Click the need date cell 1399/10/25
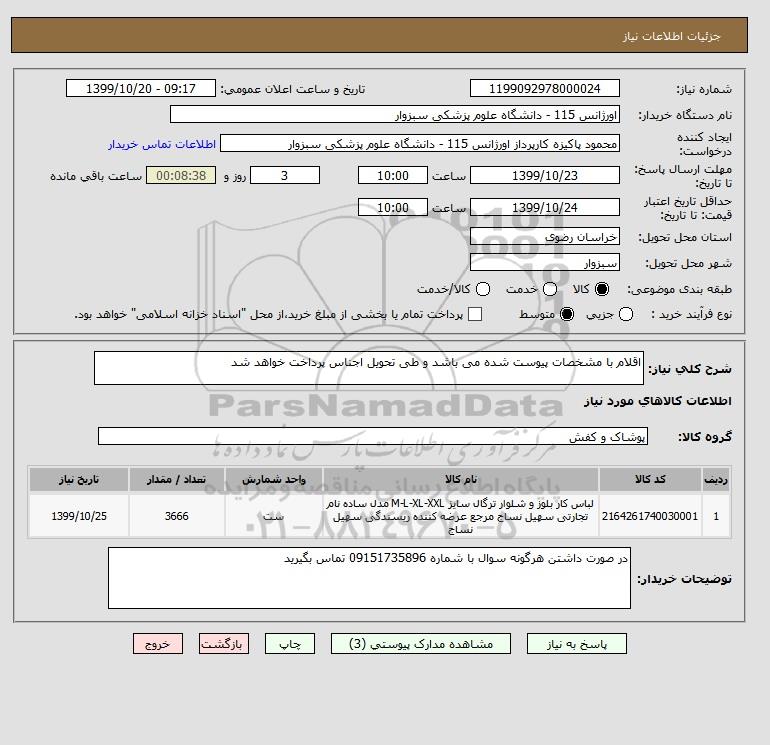 [x=79, y=516]
